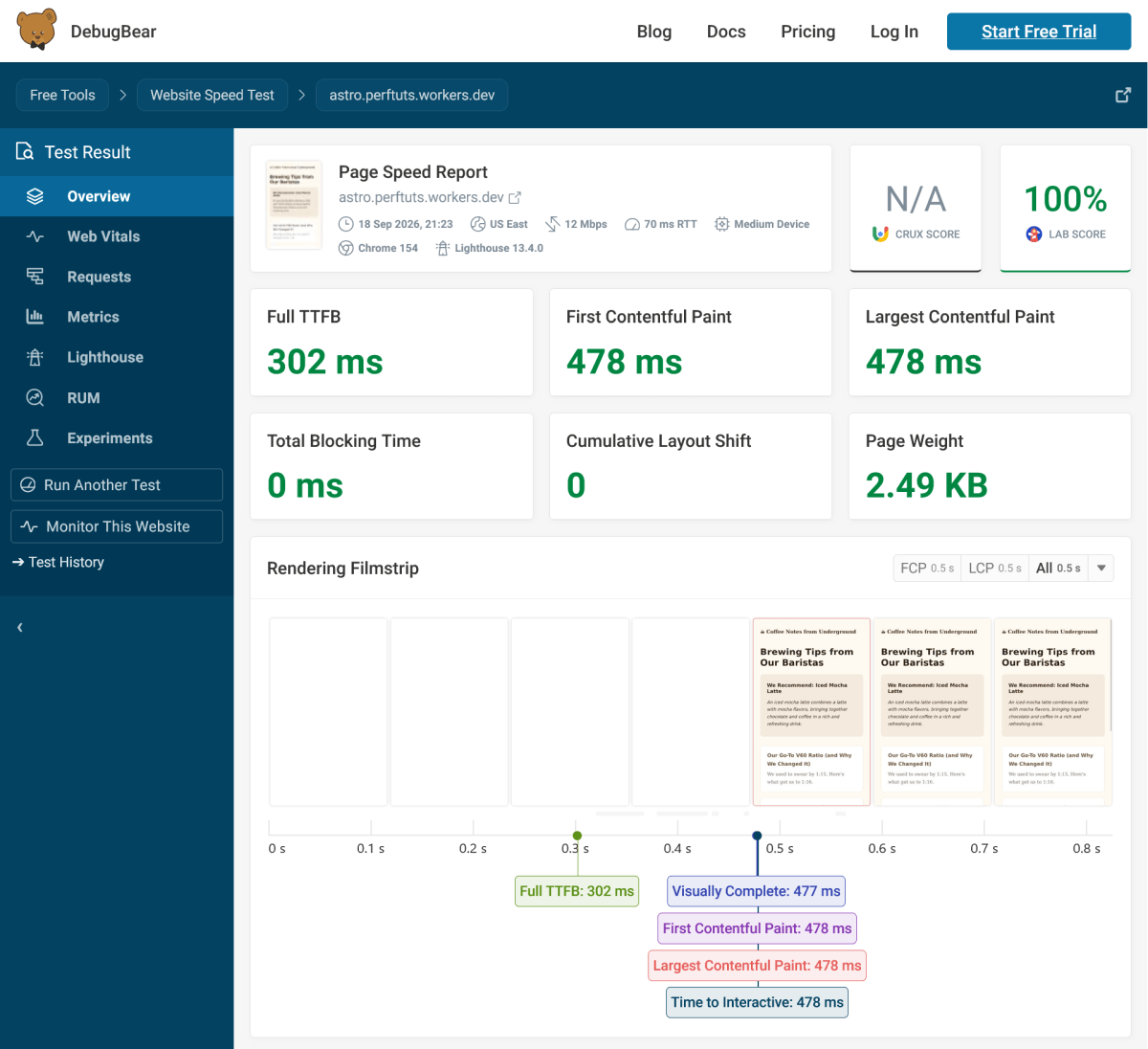The image size is (1148, 1049).
Task: Click the Experiments flask icon
Action: click(35, 437)
